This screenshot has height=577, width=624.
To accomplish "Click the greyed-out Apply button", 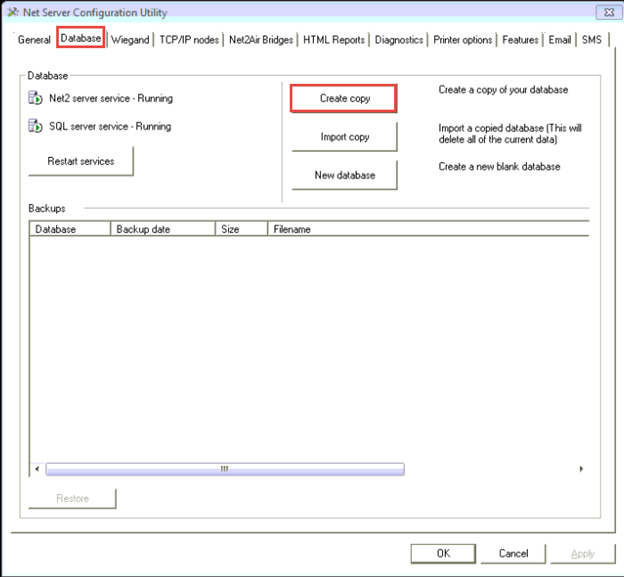I will pos(583,554).
